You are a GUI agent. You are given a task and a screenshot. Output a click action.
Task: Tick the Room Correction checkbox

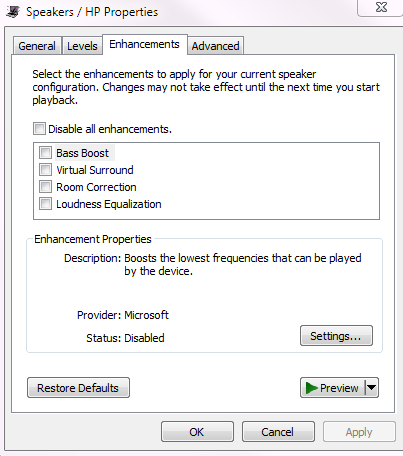45,187
